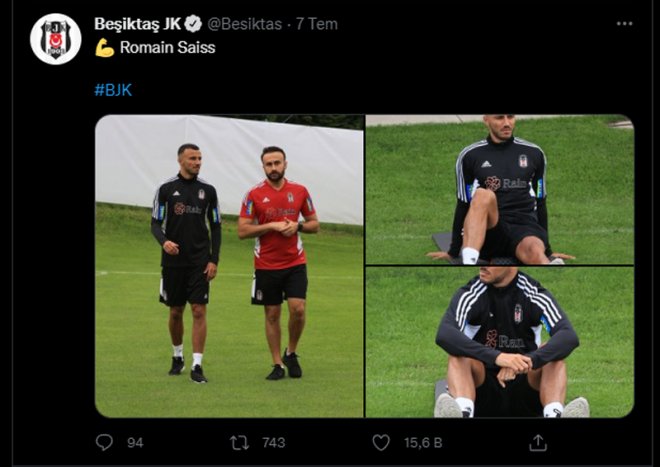This screenshot has width=660, height=467.
Task: Open the bottom-right photo of seated player
Action: tap(499, 342)
